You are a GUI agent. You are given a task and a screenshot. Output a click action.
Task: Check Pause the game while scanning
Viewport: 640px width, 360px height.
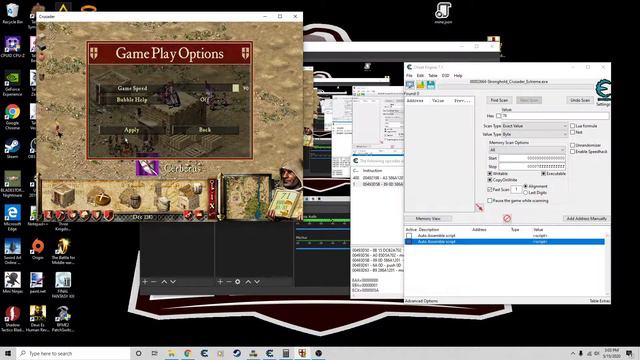(490, 200)
